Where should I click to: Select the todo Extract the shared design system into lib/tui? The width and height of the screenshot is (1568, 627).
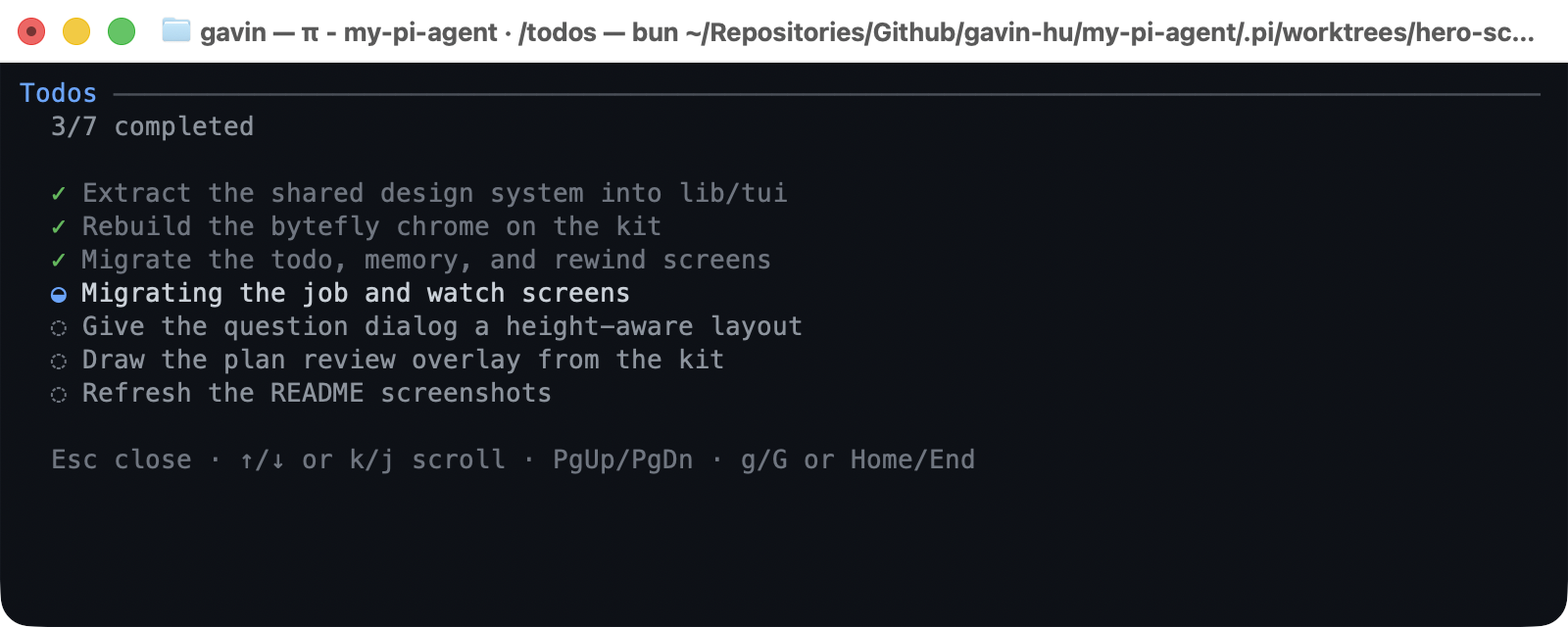(x=434, y=193)
